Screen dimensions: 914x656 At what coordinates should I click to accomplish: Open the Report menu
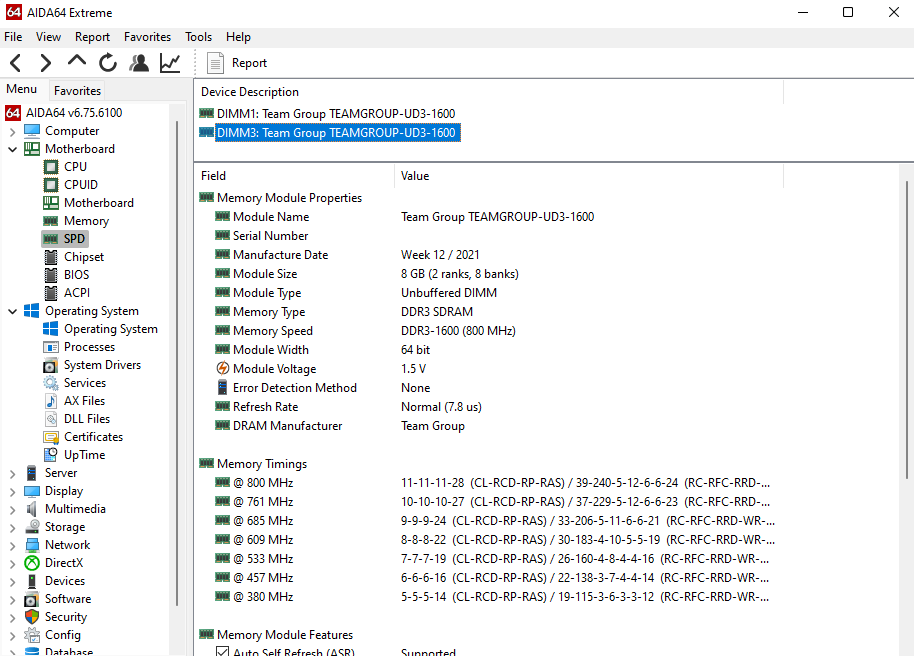pos(92,37)
